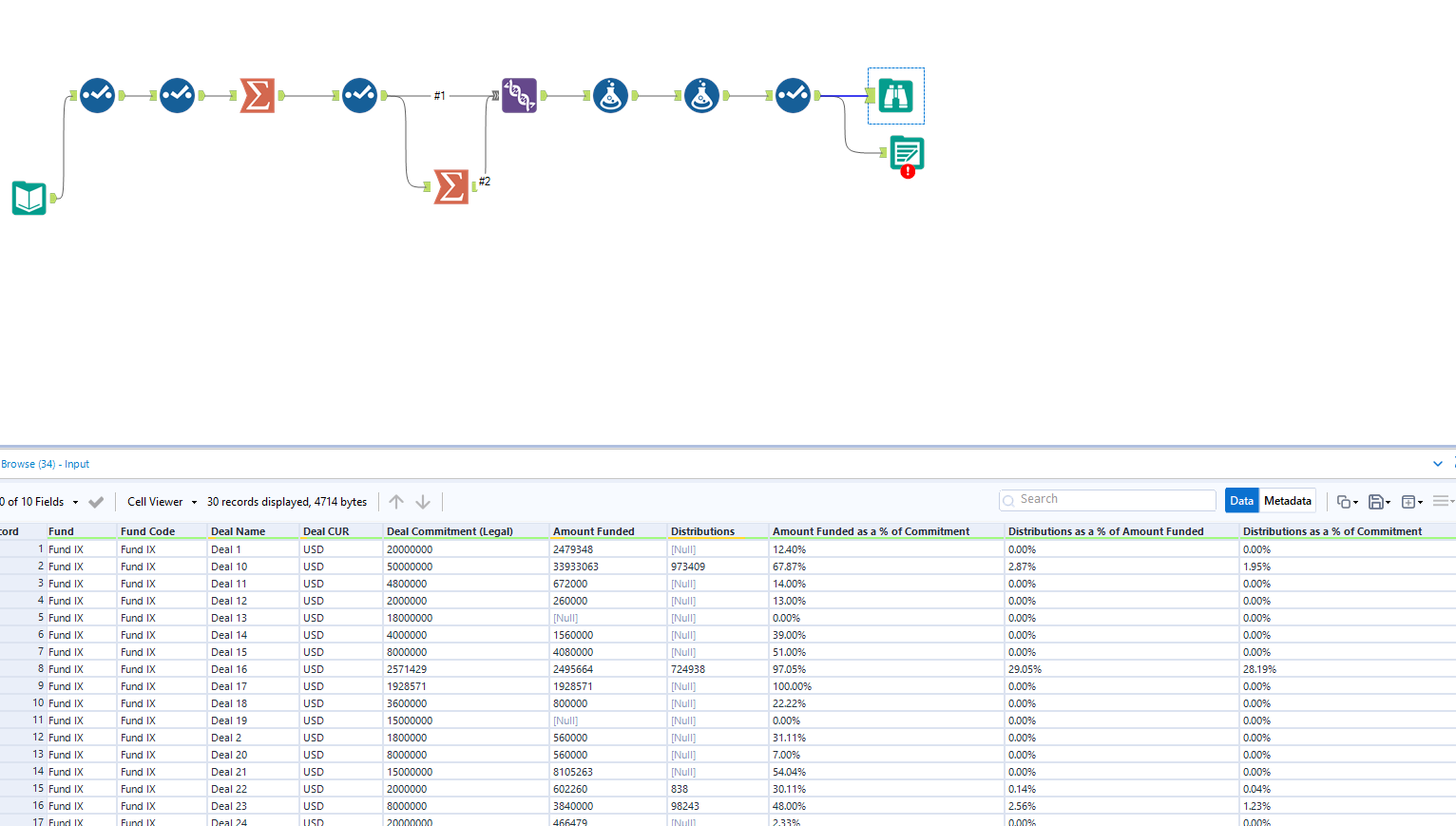
Task: Click the Copy data icon in the Browse toolbar
Action: point(1345,501)
